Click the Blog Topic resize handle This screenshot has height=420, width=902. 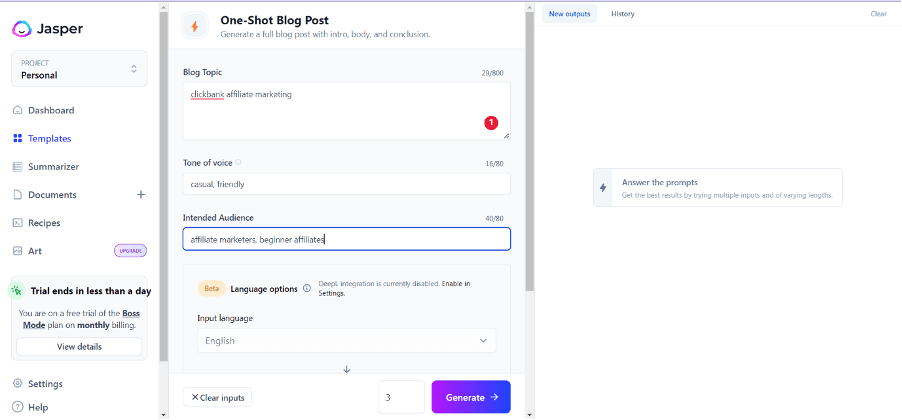(506, 136)
